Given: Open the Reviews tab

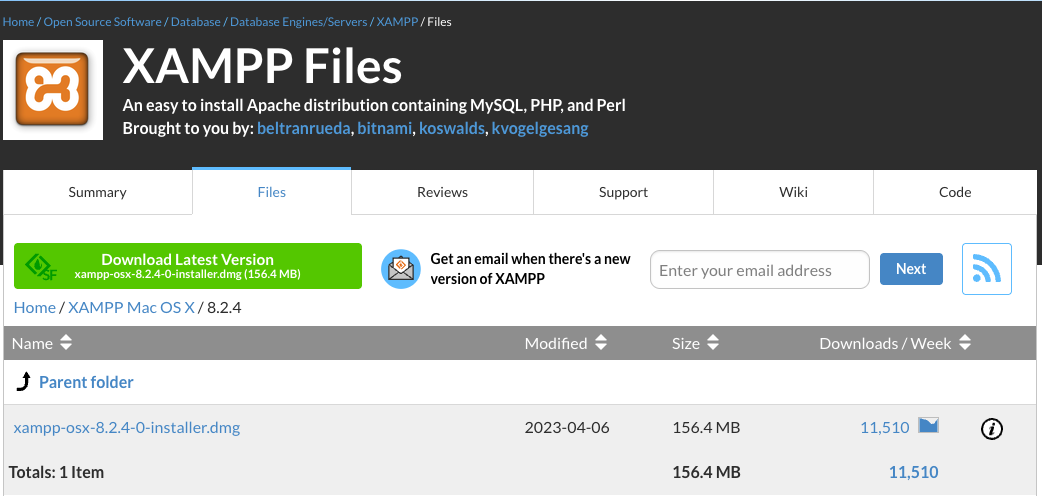Looking at the screenshot, I should pos(442,192).
